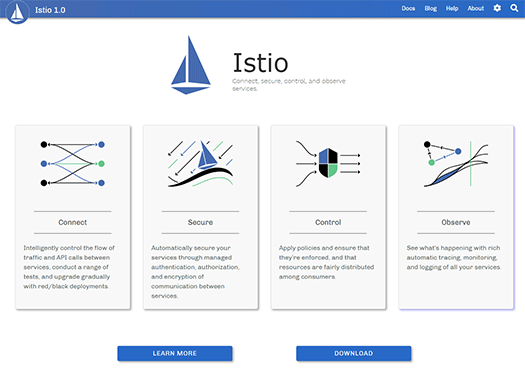Open the Docs menu item
This screenshot has width=525, height=389.
(408, 8)
